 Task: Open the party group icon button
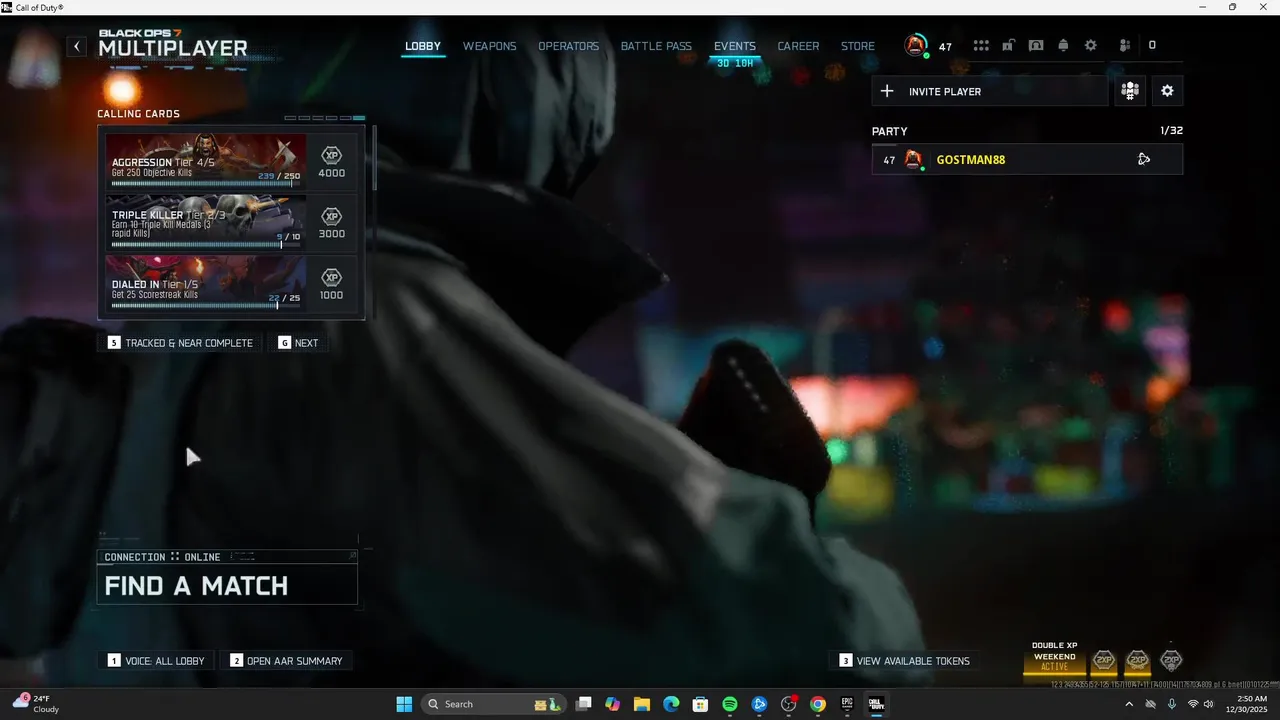coord(1130,91)
